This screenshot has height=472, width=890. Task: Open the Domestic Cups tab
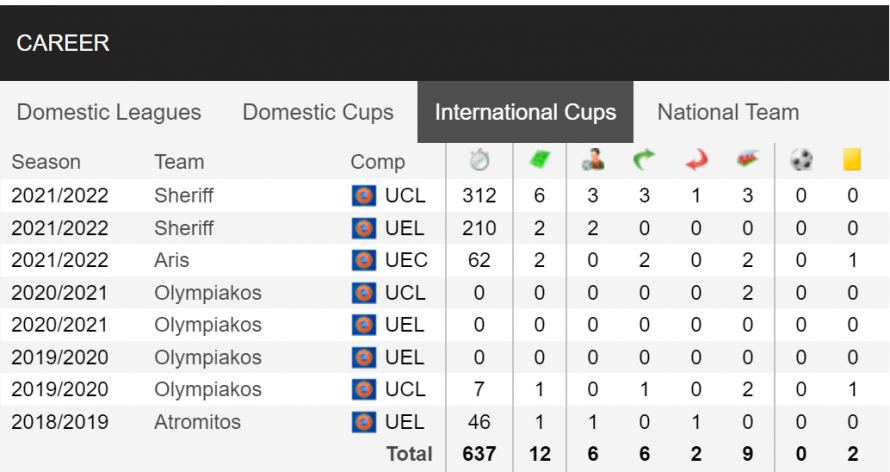point(318,112)
